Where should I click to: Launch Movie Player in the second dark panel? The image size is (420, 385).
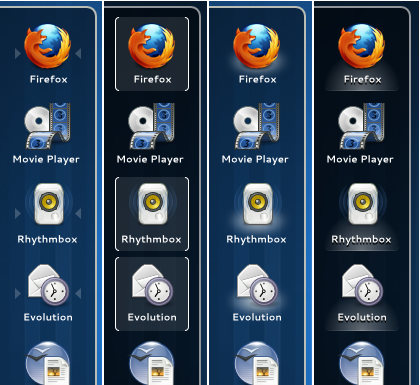point(152,126)
